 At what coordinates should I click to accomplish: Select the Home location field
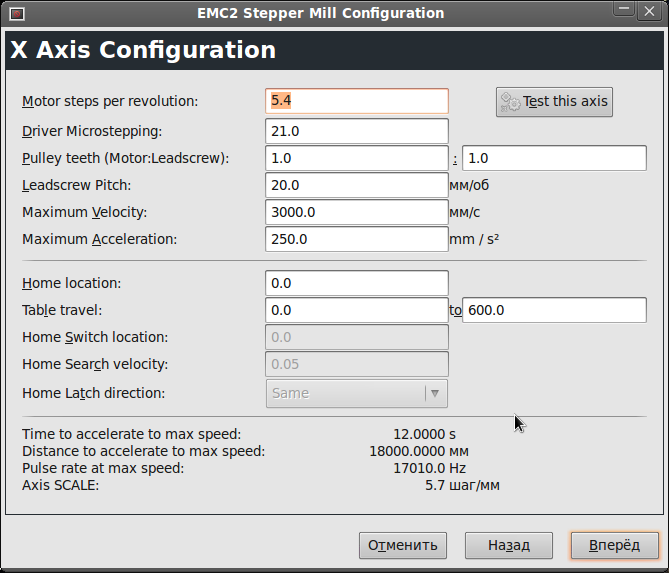pos(357,283)
